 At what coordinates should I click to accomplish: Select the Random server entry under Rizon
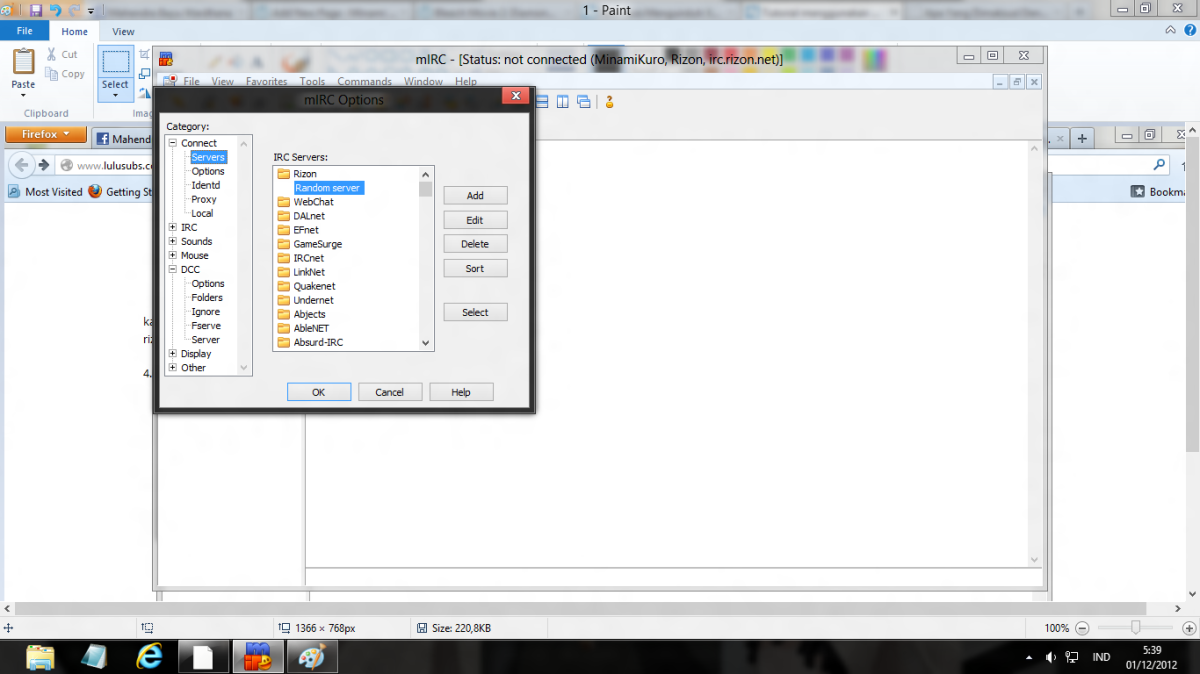(328, 188)
